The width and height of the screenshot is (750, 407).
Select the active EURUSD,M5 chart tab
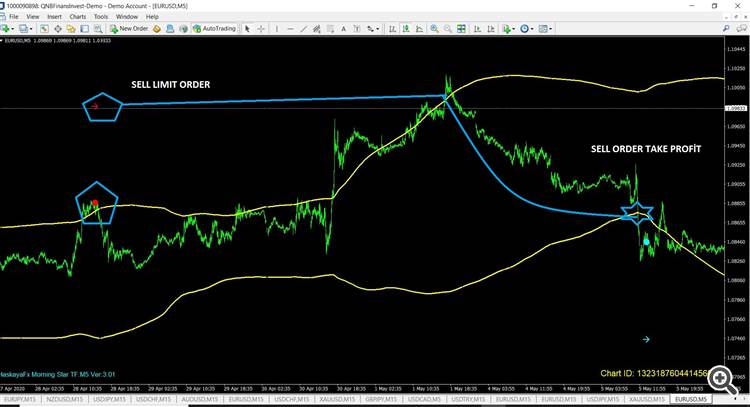691,399
